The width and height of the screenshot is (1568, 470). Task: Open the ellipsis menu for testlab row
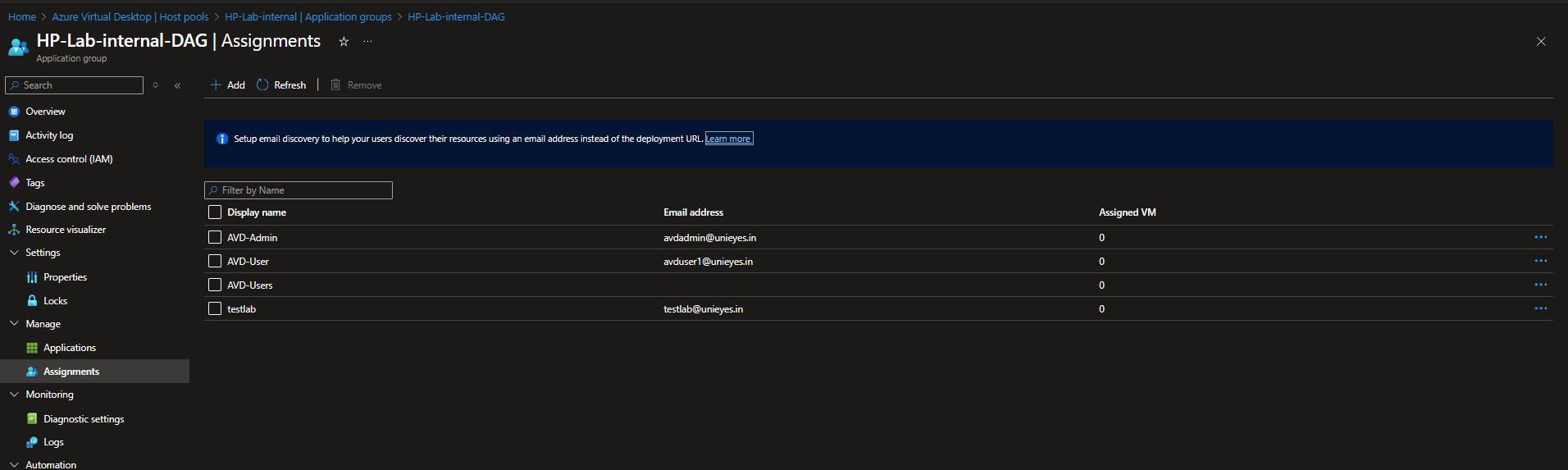[1541, 308]
